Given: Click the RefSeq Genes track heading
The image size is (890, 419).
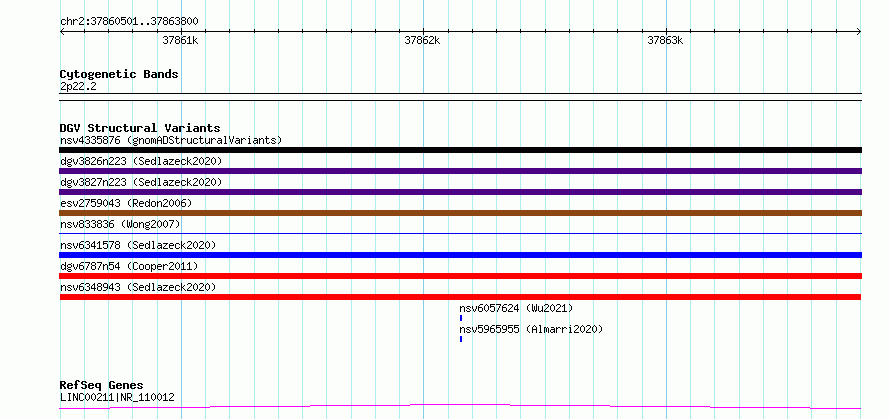Looking at the screenshot, I should click(x=101, y=386).
